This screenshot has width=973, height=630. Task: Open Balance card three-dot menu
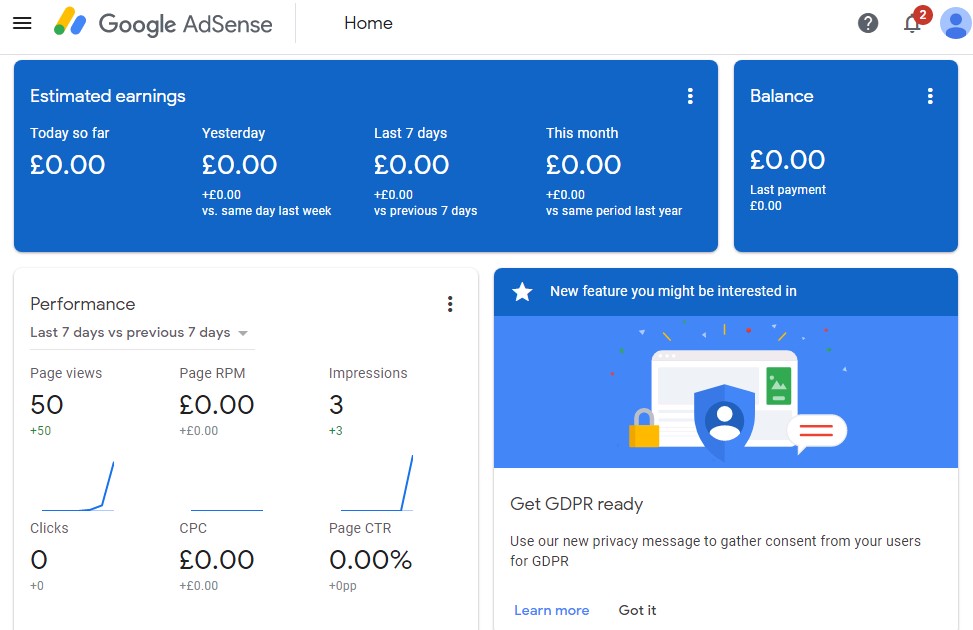pyautogui.click(x=930, y=96)
